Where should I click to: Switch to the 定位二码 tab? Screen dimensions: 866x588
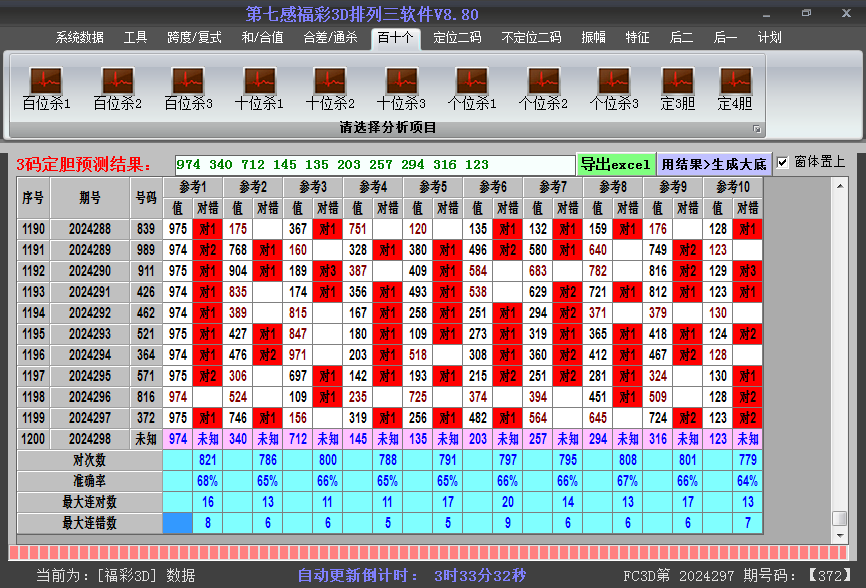(457, 38)
